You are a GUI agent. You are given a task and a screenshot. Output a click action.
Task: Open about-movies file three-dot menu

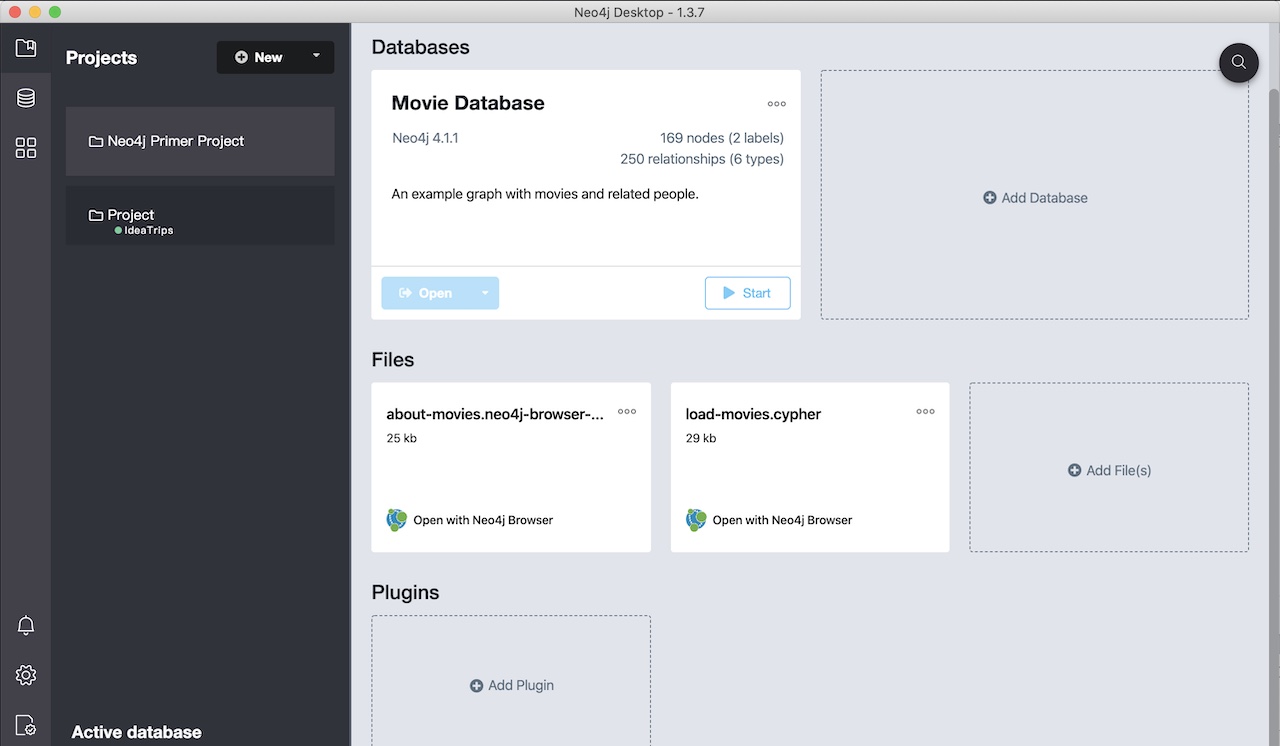pos(627,411)
